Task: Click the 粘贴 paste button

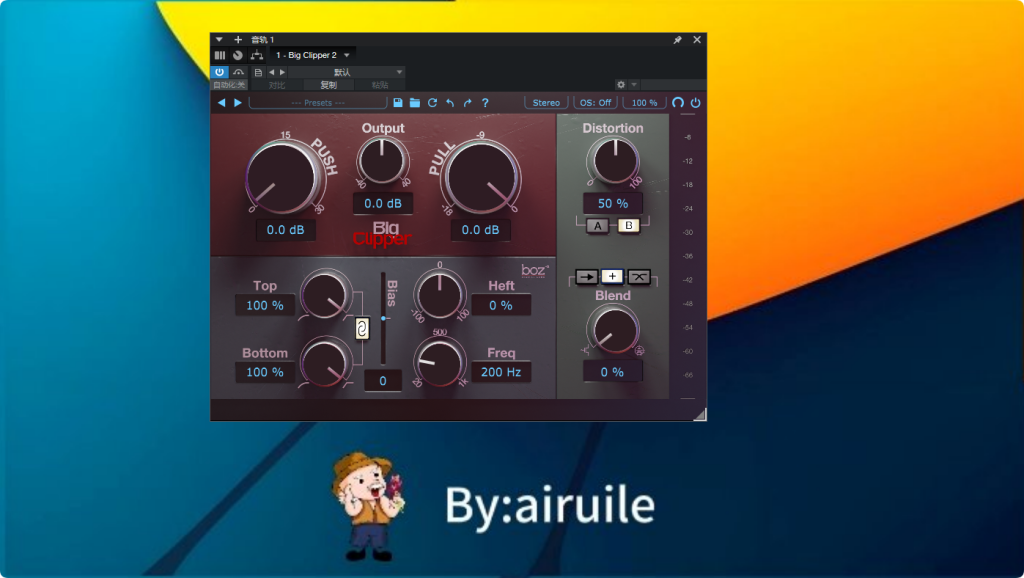Action: [379, 85]
